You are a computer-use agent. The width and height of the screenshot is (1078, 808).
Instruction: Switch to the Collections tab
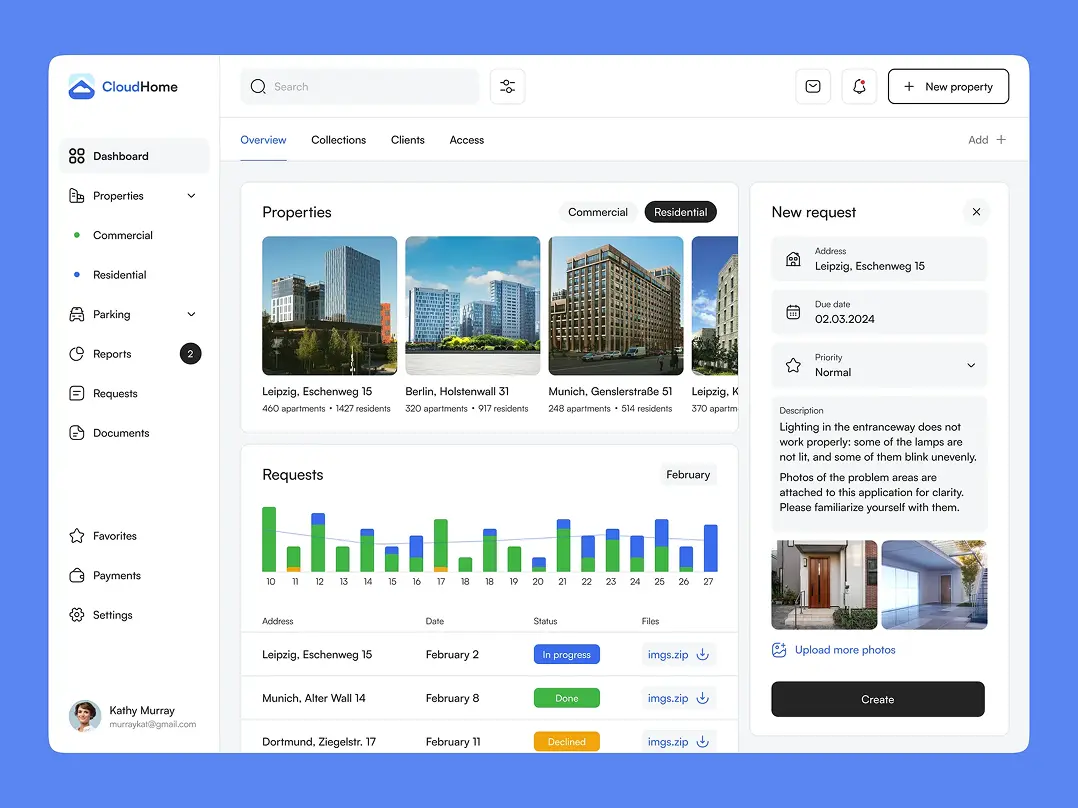click(338, 140)
